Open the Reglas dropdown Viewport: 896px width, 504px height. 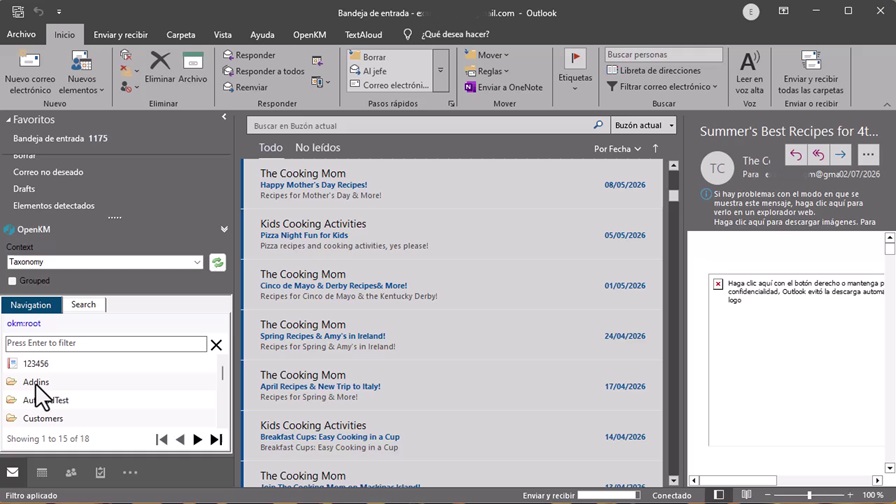(487, 71)
